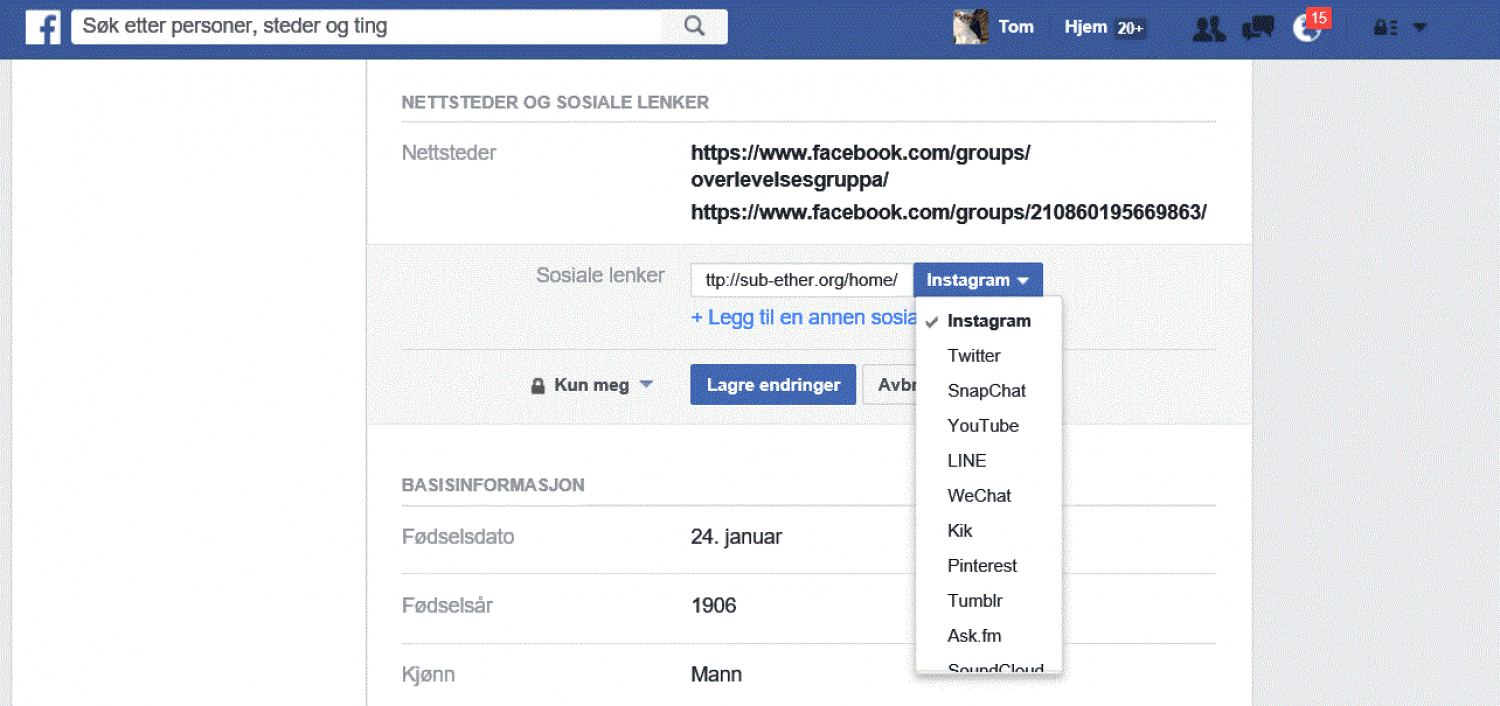Click the social link URL input field

click(800, 280)
